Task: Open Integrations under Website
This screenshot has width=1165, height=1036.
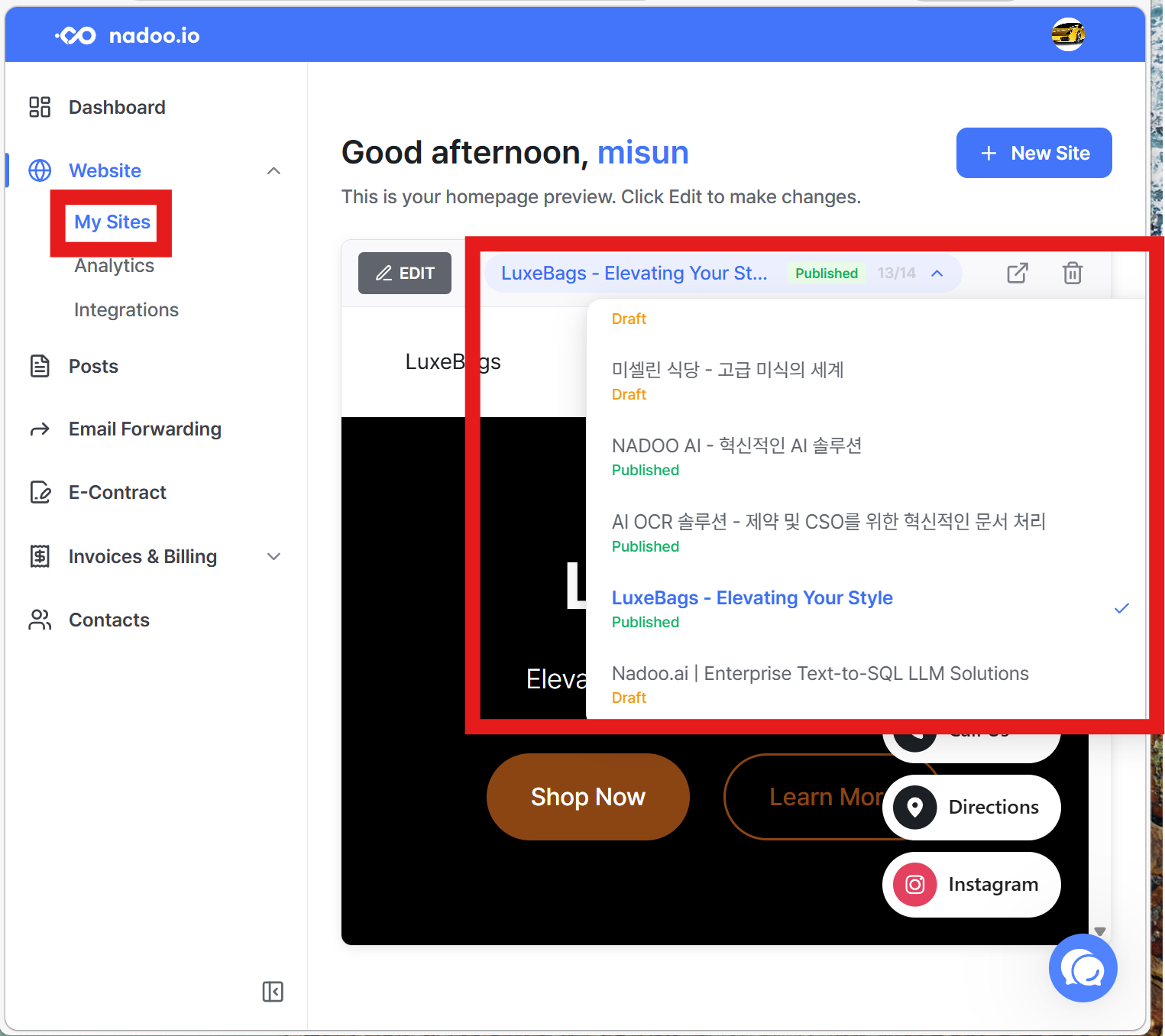Action: tap(126, 309)
